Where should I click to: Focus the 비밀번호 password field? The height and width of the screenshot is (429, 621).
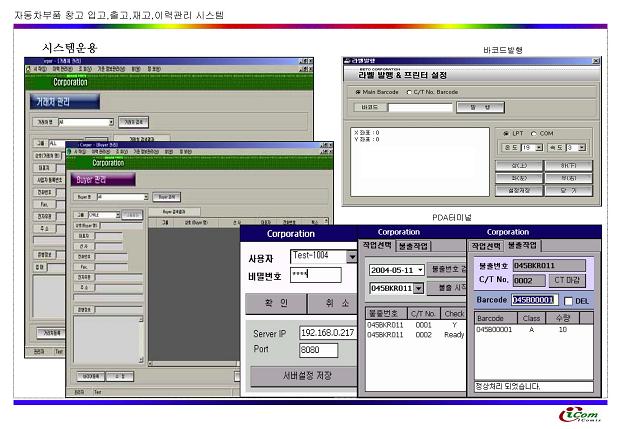click(x=315, y=274)
